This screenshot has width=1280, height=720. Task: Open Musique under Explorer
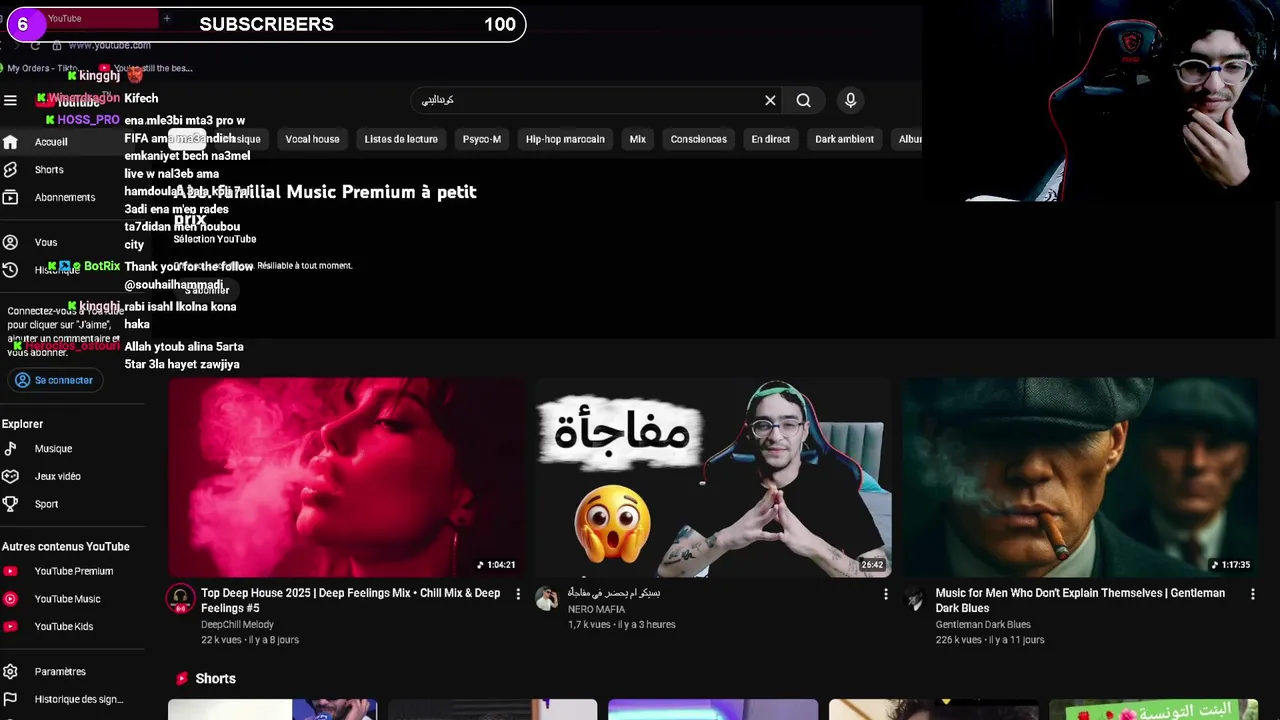click(x=53, y=449)
